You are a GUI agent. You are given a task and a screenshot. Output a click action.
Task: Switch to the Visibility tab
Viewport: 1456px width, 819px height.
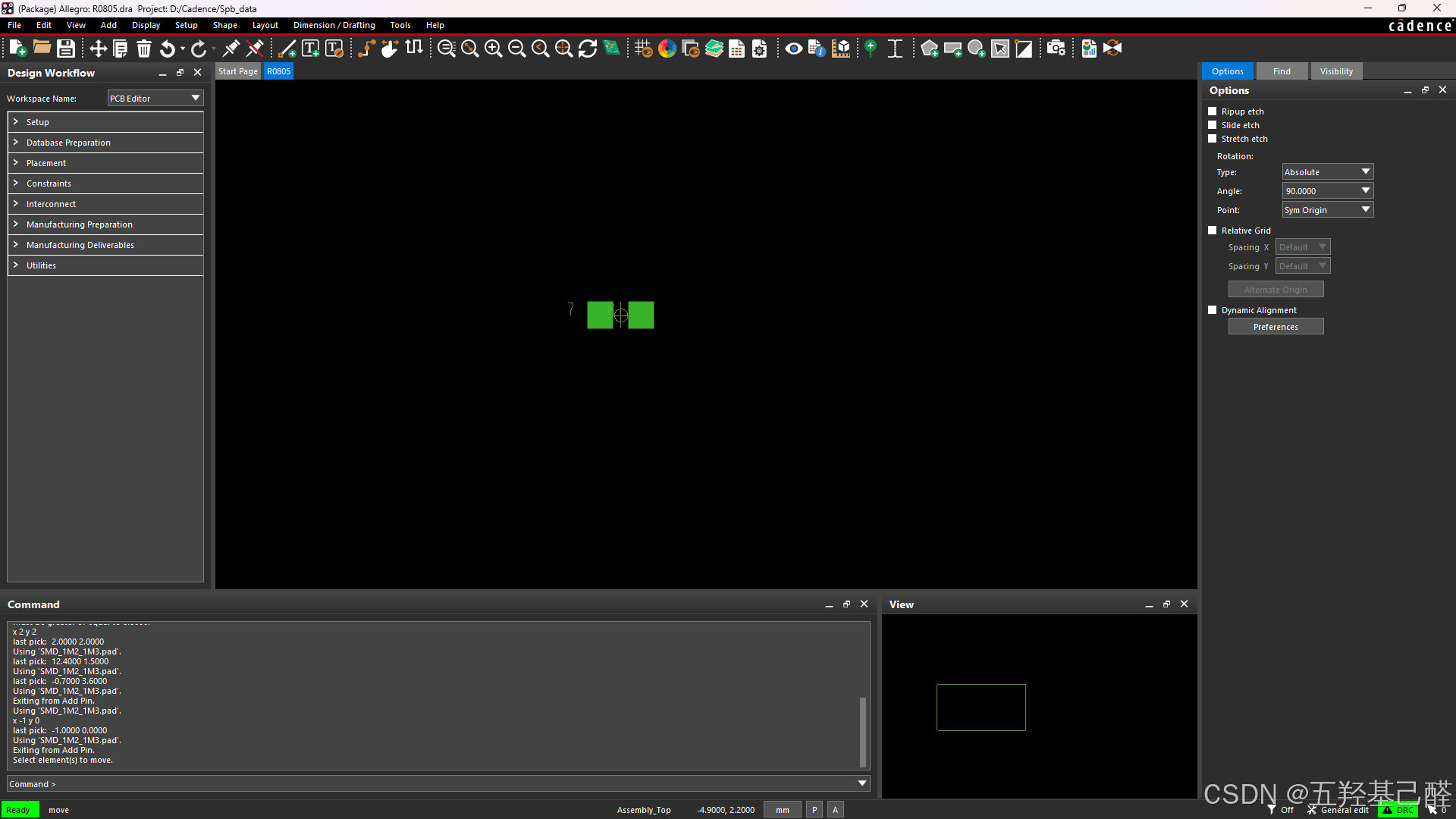(x=1335, y=71)
